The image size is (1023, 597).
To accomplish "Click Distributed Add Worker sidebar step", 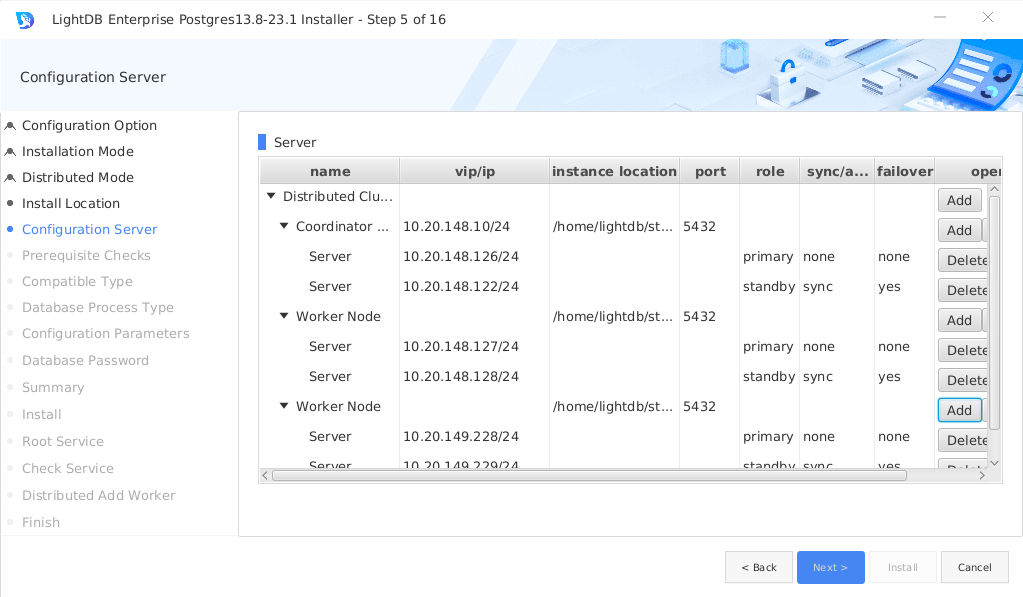I will tap(99, 495).
